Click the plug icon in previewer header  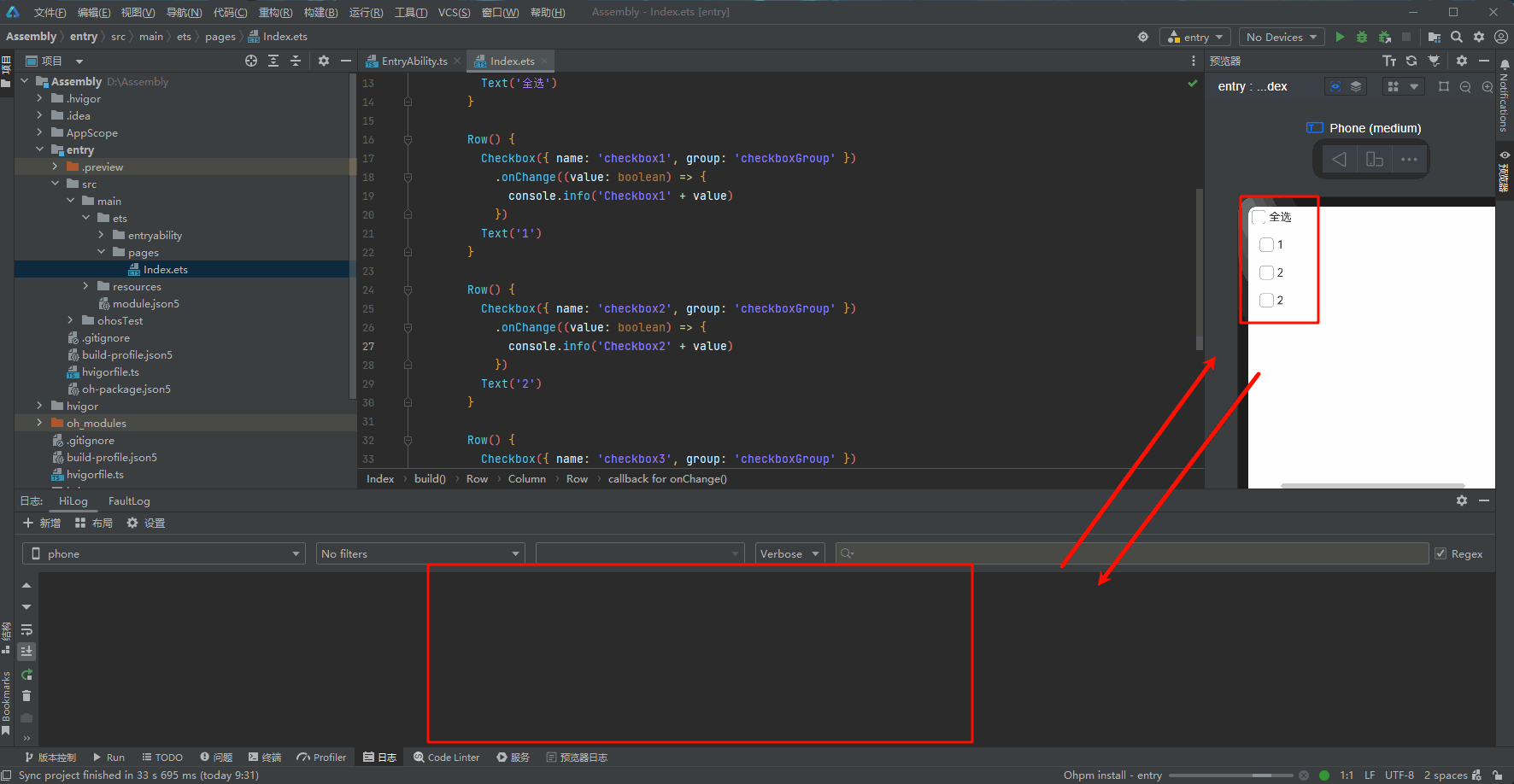1435,61
